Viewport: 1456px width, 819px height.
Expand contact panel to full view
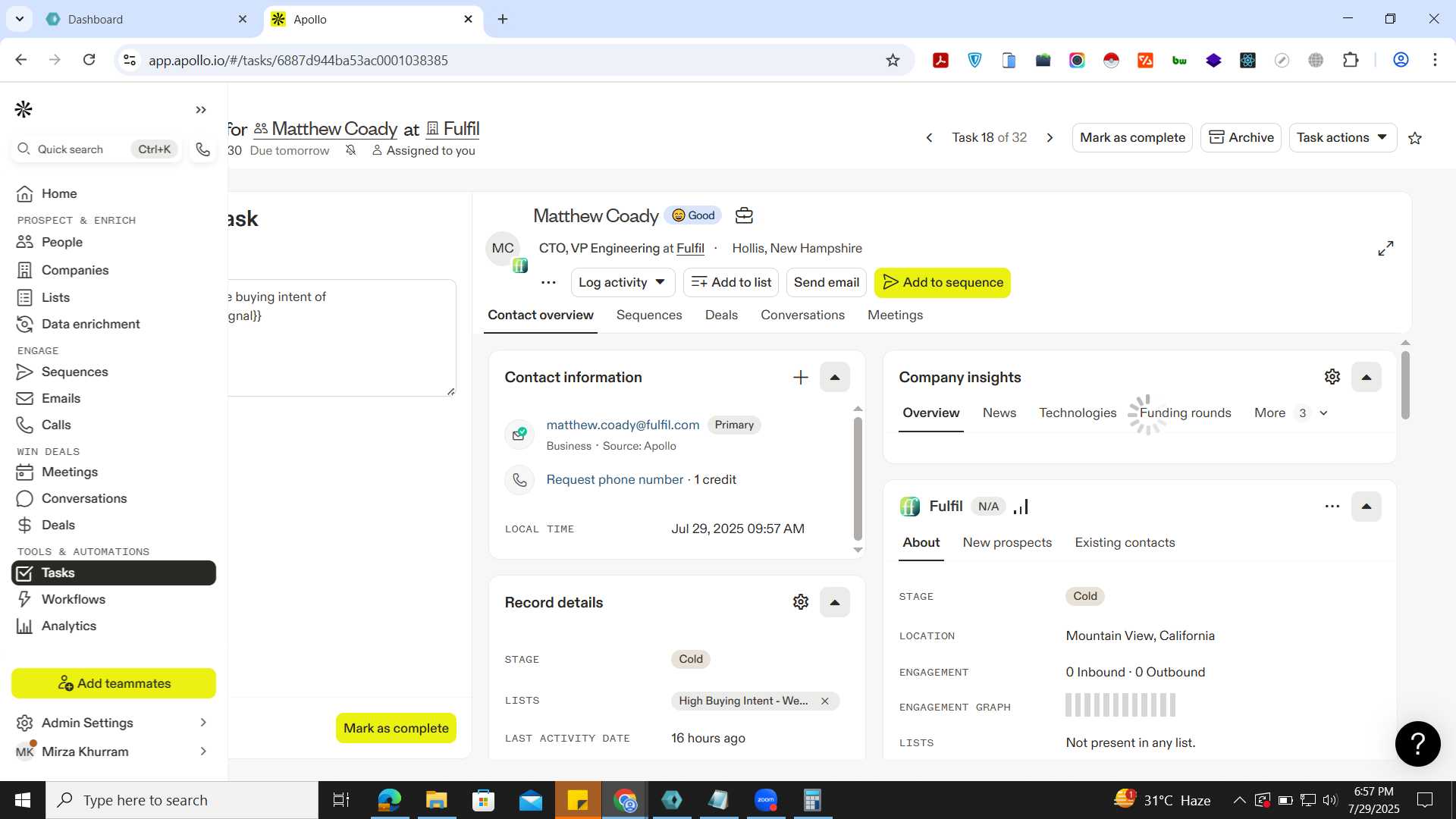coord(1385,249)
